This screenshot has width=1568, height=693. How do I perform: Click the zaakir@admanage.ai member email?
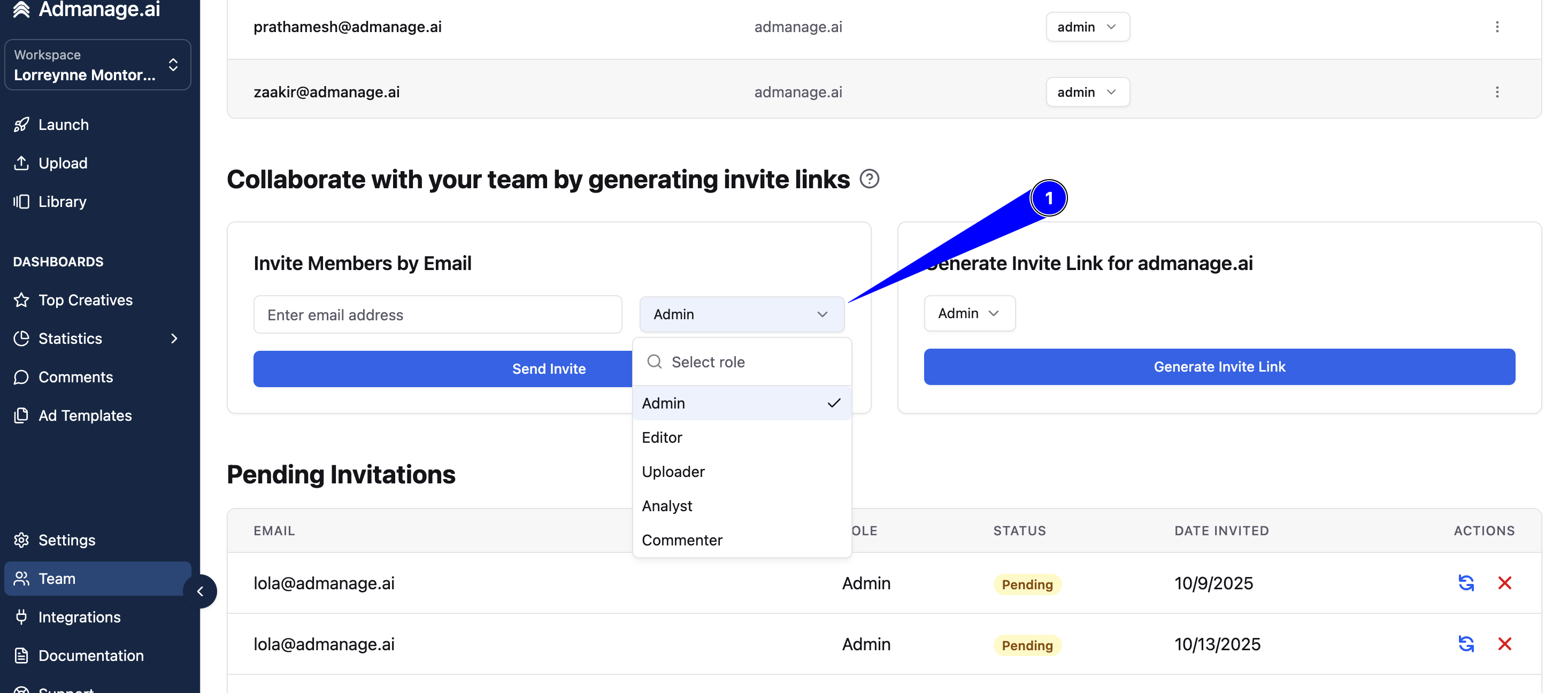tap(327, 92)
